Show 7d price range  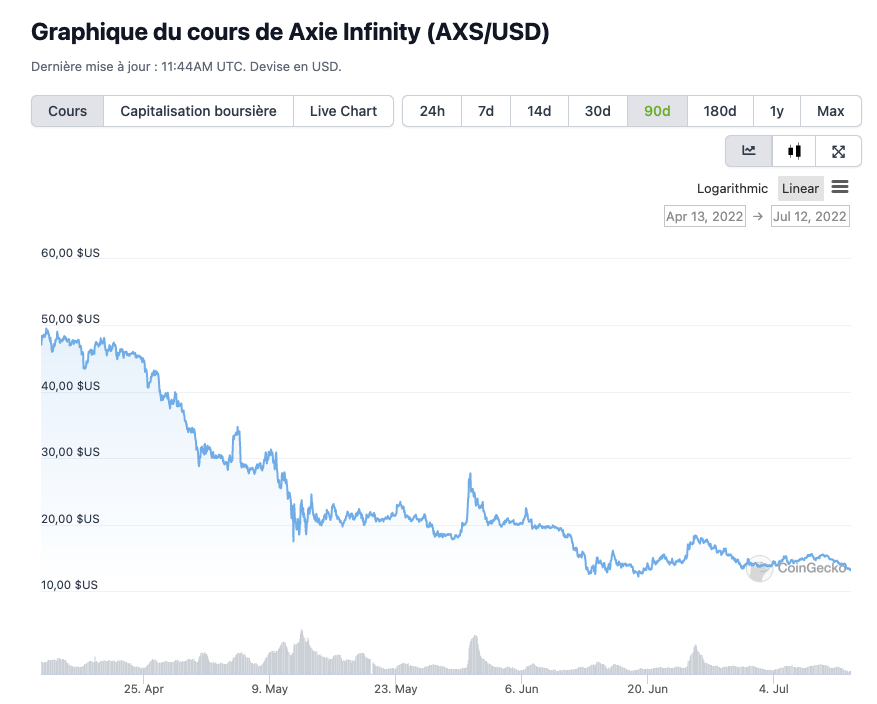(486, 111)
